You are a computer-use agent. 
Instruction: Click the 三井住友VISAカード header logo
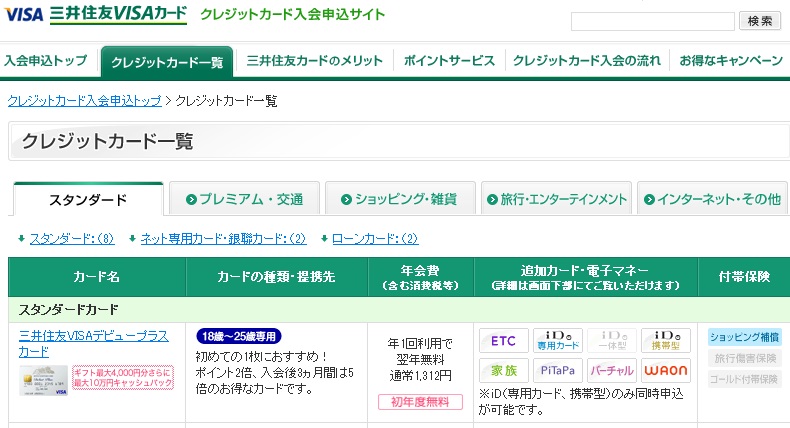point(118,14)
